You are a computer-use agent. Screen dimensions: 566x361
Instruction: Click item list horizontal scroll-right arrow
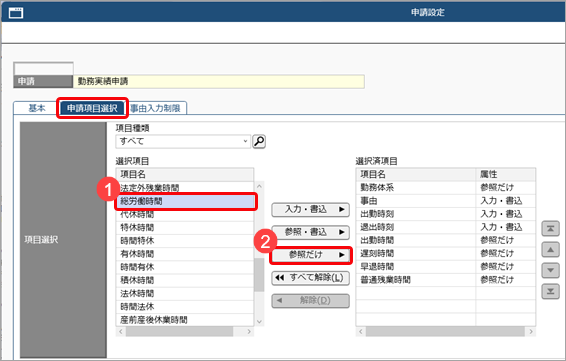click(249, 331)
